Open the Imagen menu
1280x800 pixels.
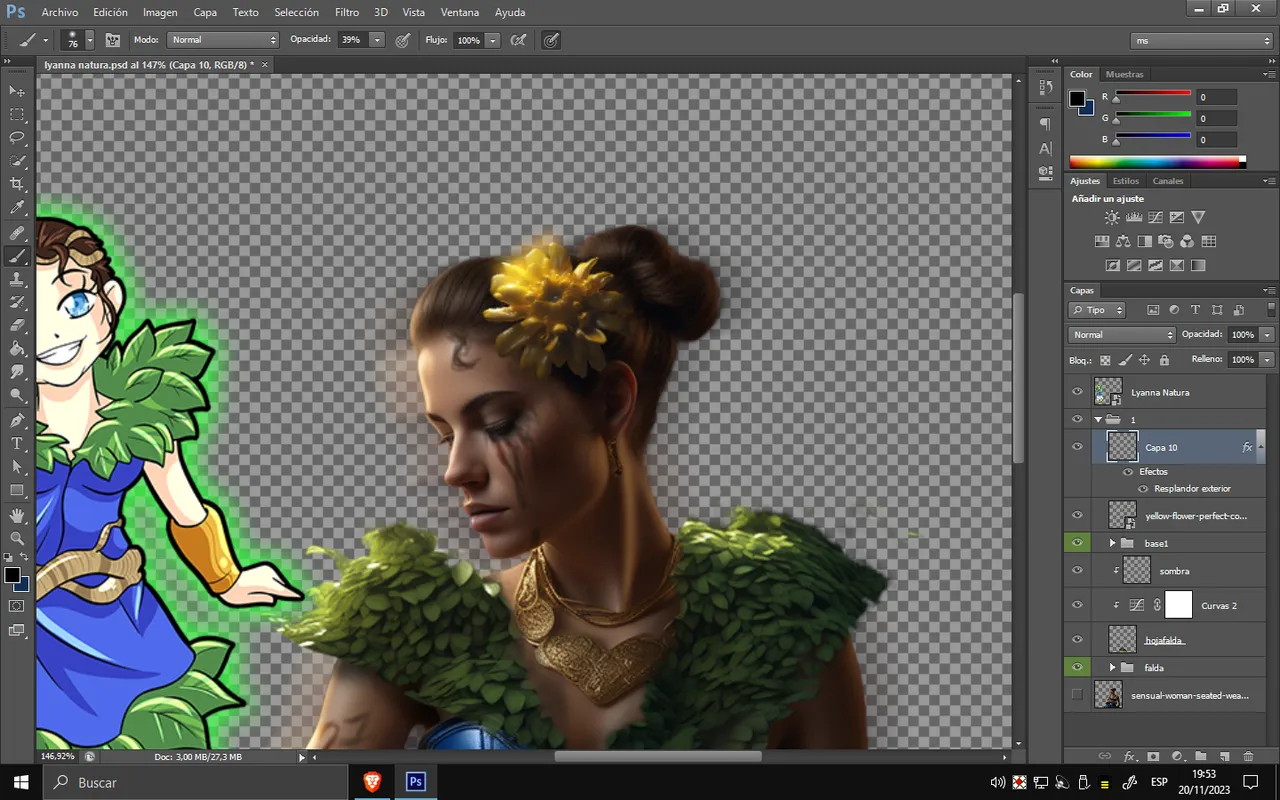tap(160, 12)
